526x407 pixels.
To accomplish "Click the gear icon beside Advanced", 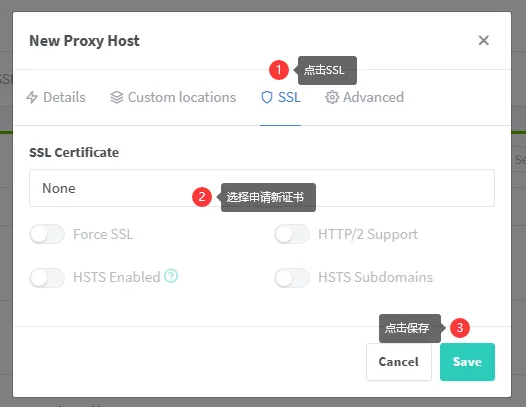I will [x=332, y=97].
